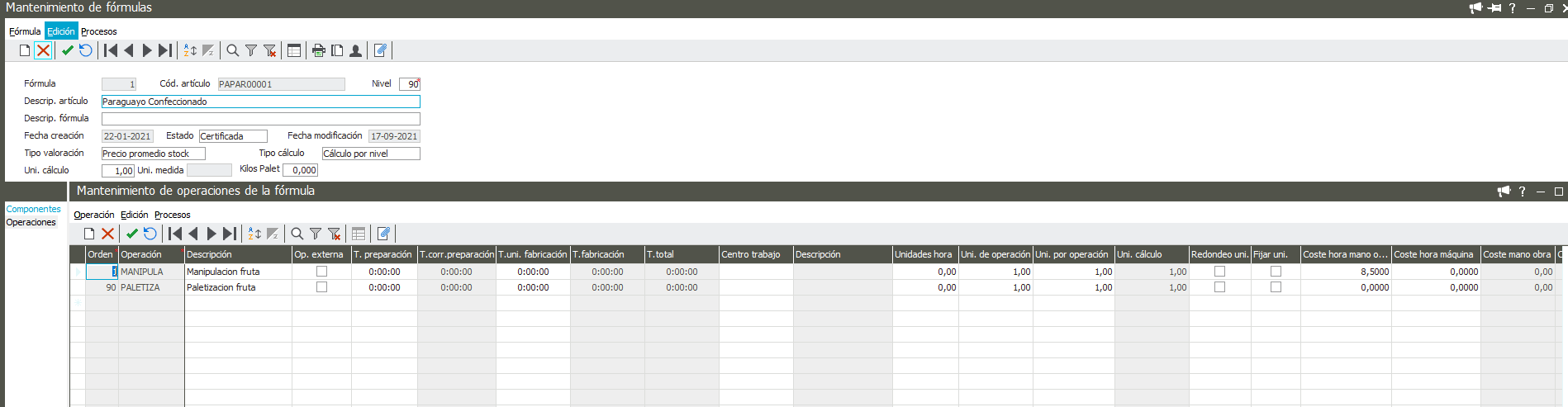
Task: Click delete red X in operations toolbar
Action: click(107, 234)
